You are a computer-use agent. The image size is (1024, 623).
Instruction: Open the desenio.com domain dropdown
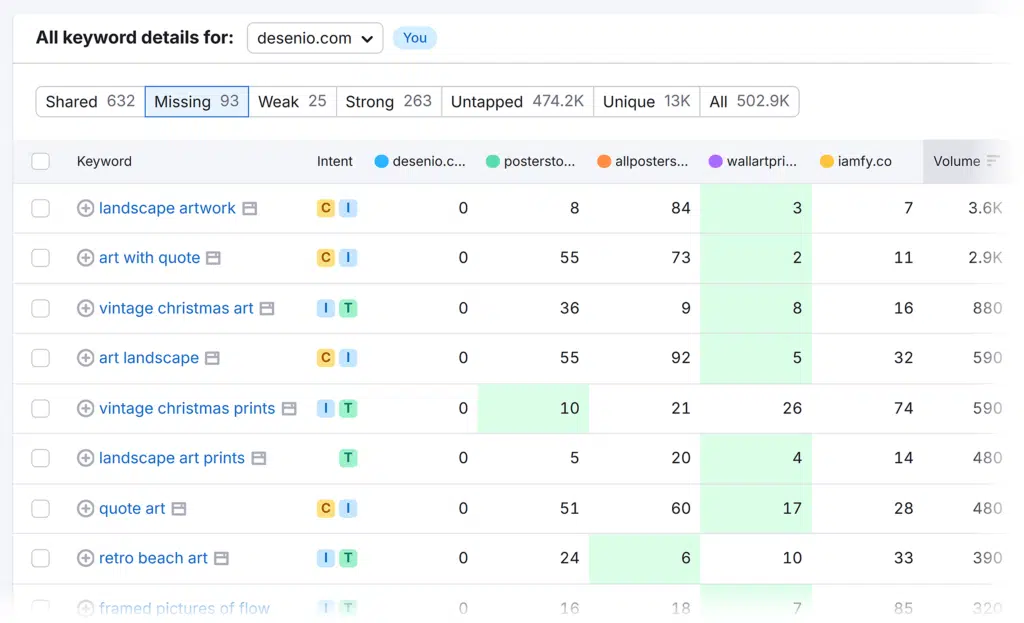point(314,38)
